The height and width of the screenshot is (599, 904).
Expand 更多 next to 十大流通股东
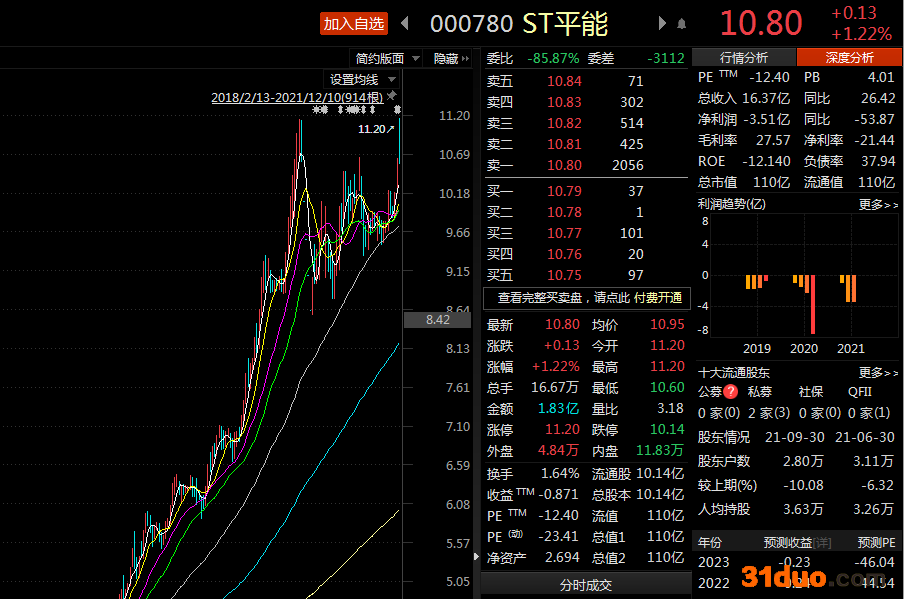click(877, 372)
